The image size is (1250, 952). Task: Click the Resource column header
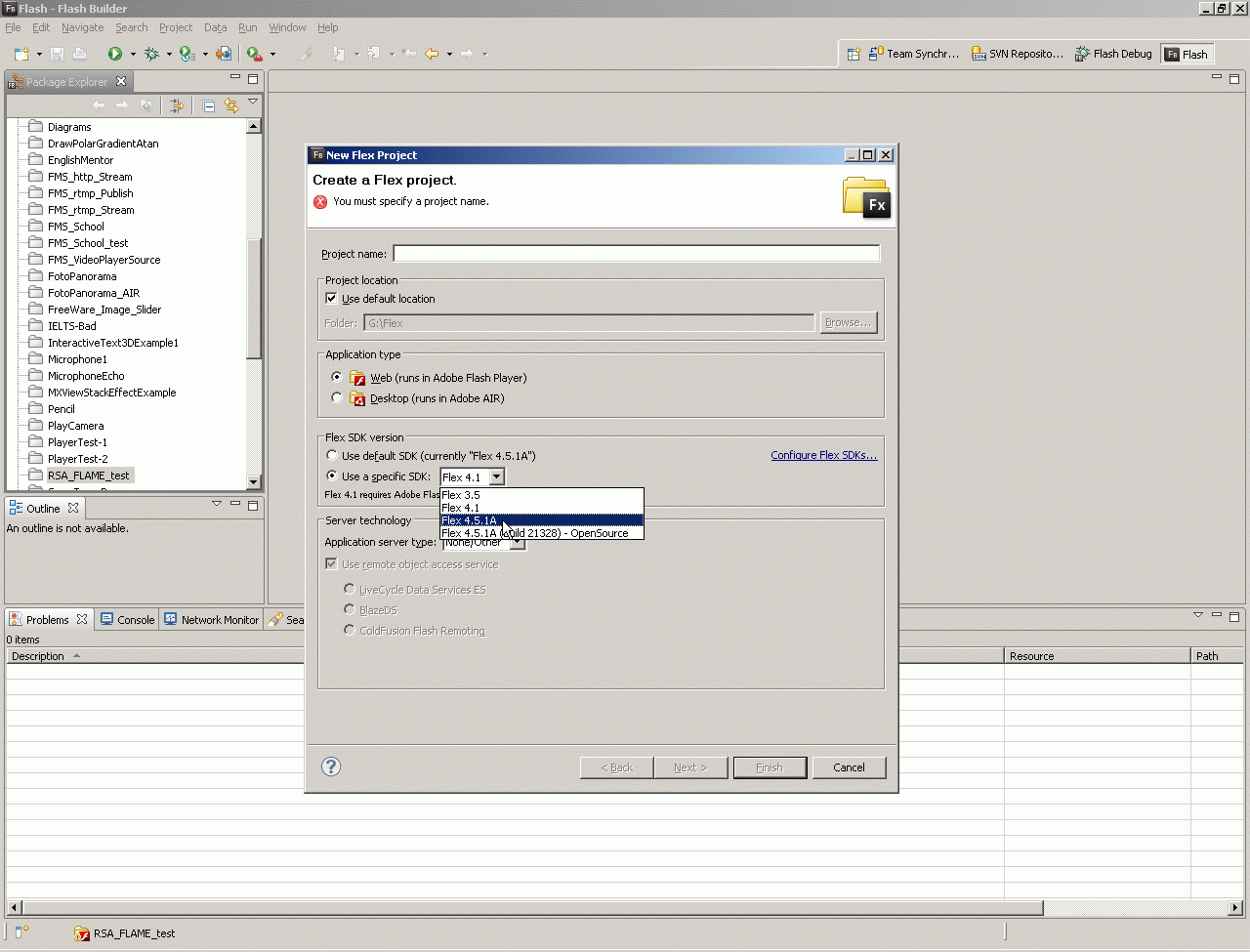click(x=1098, y=656)
